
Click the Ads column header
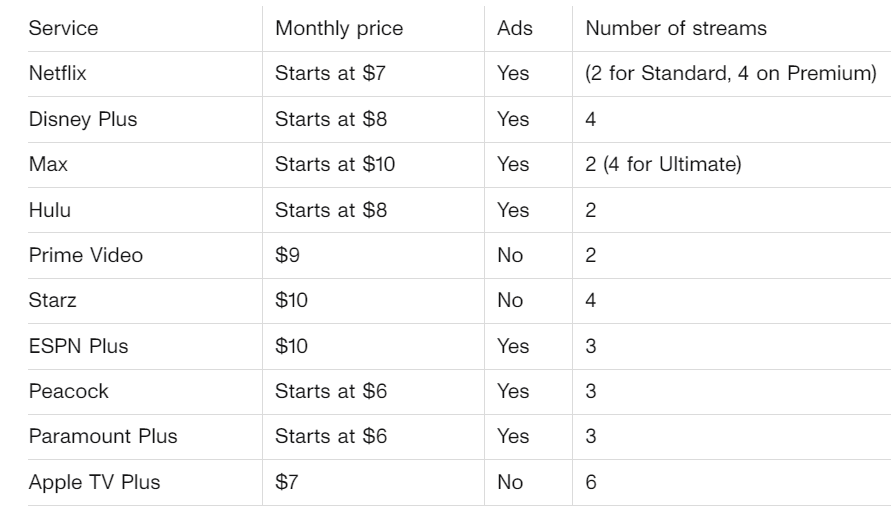(x=515, y=28)
